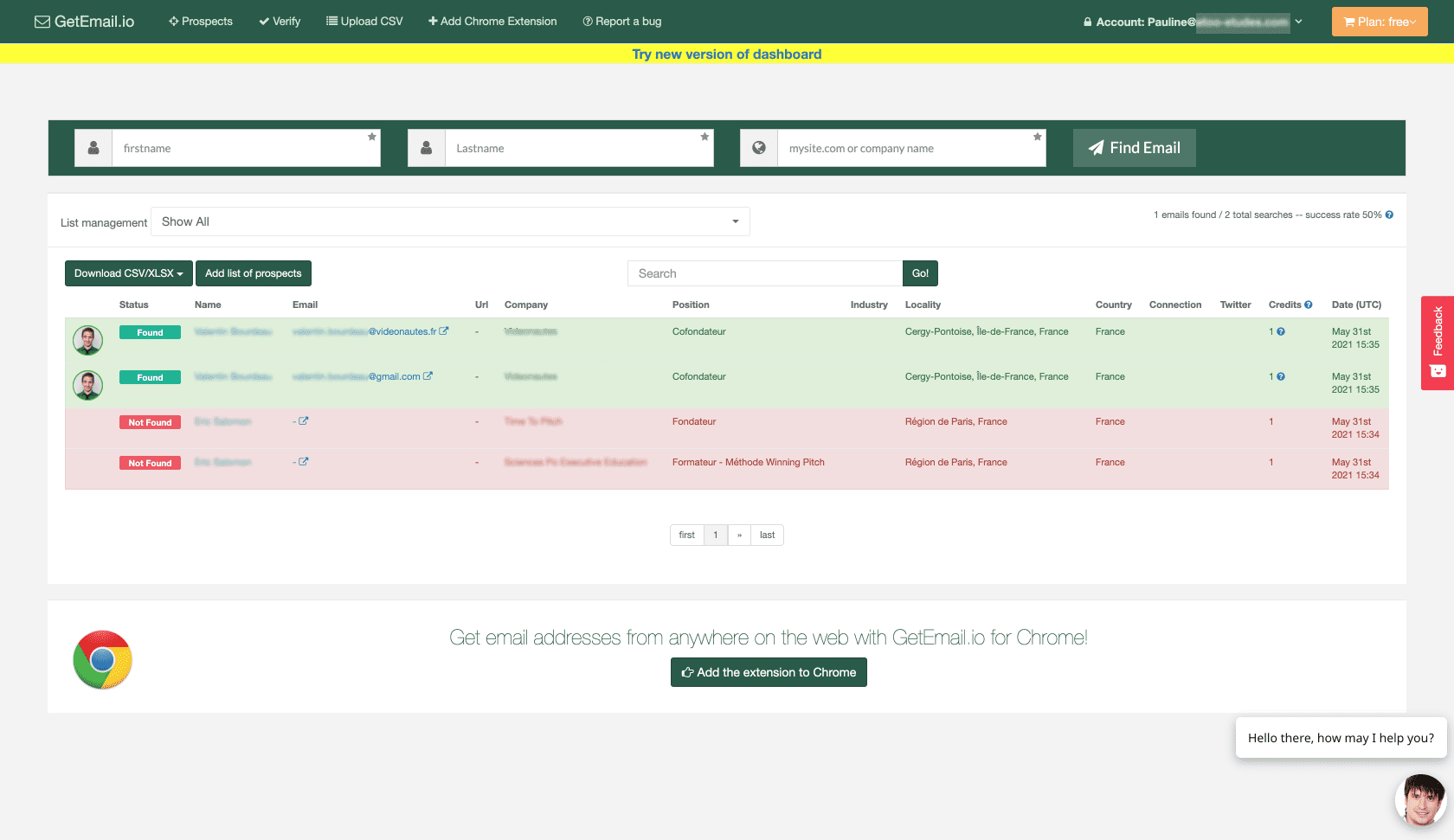Click the globe icon beside company field

[759, 148]
